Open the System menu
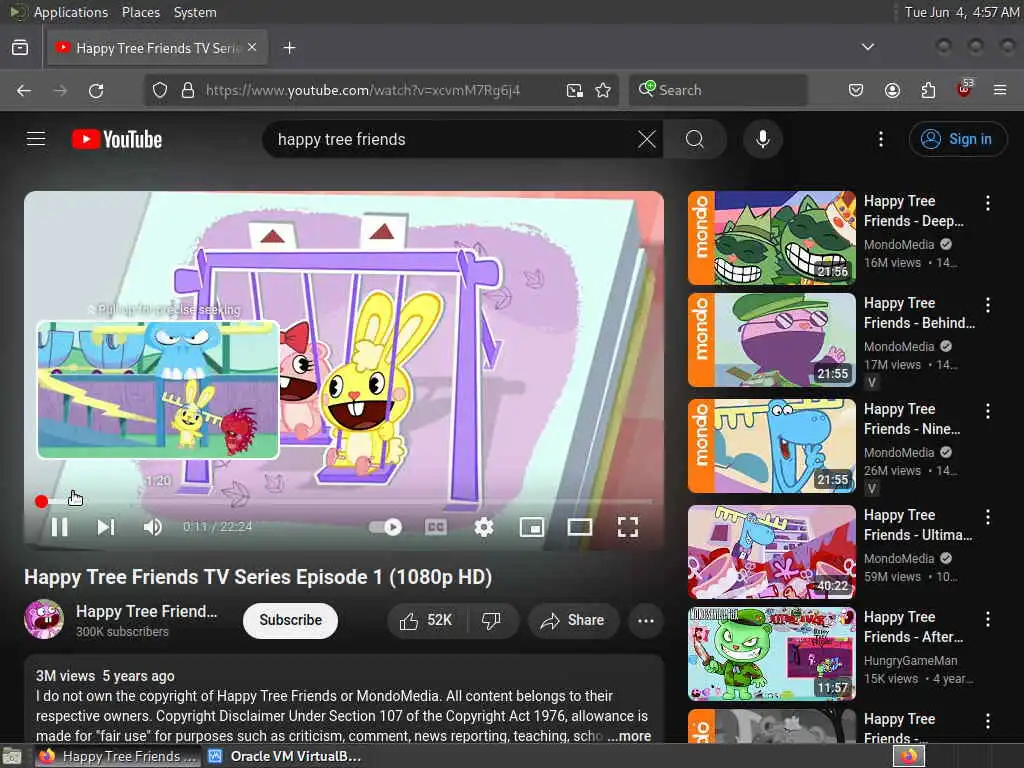This screenshot has width=1024, height=768. click(x=195, y=12)
